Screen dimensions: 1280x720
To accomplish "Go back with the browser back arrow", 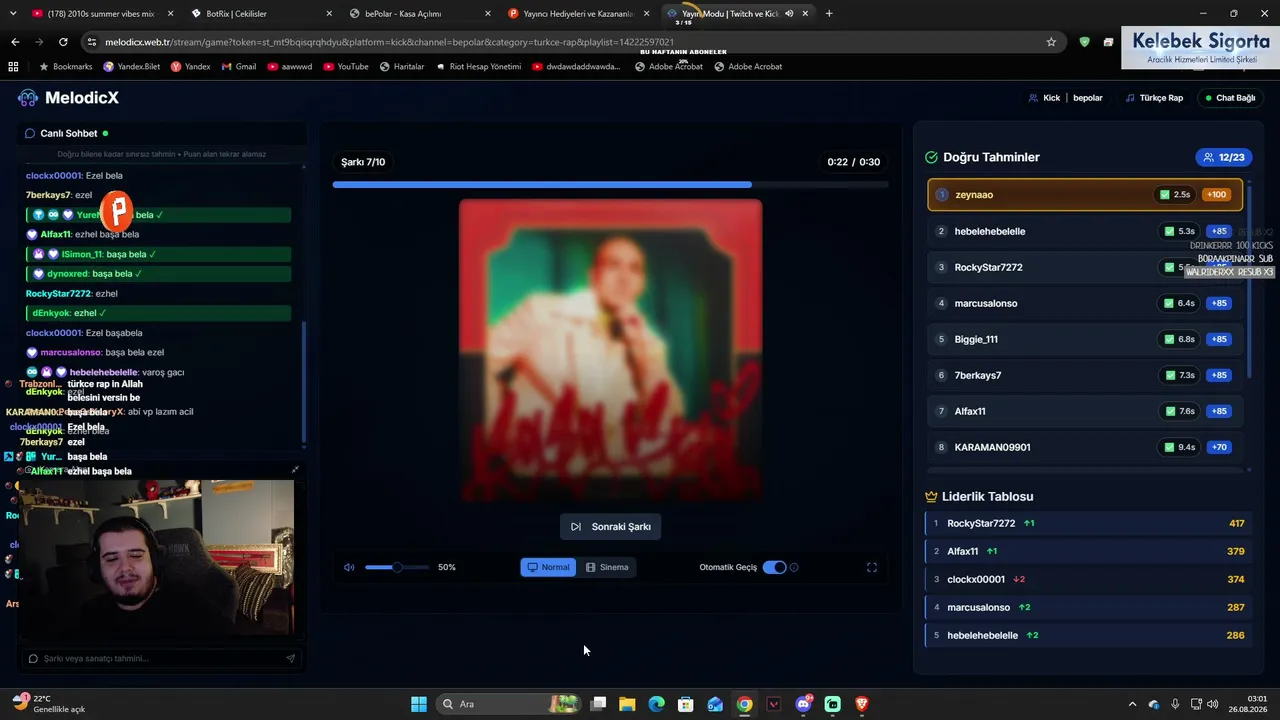I will (x=15, y=42).
